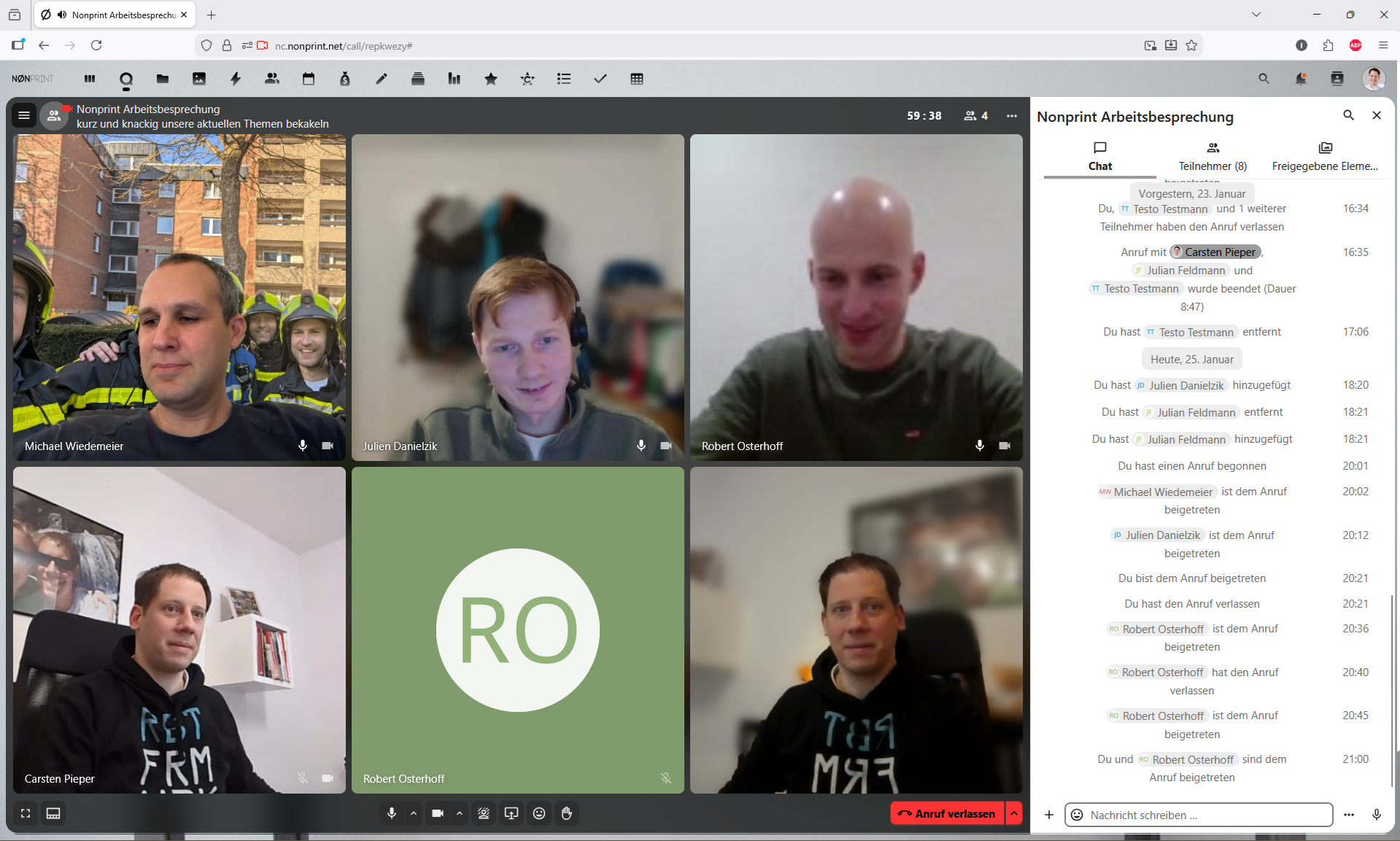Turn off your camera in call controls

click(438, 813)
